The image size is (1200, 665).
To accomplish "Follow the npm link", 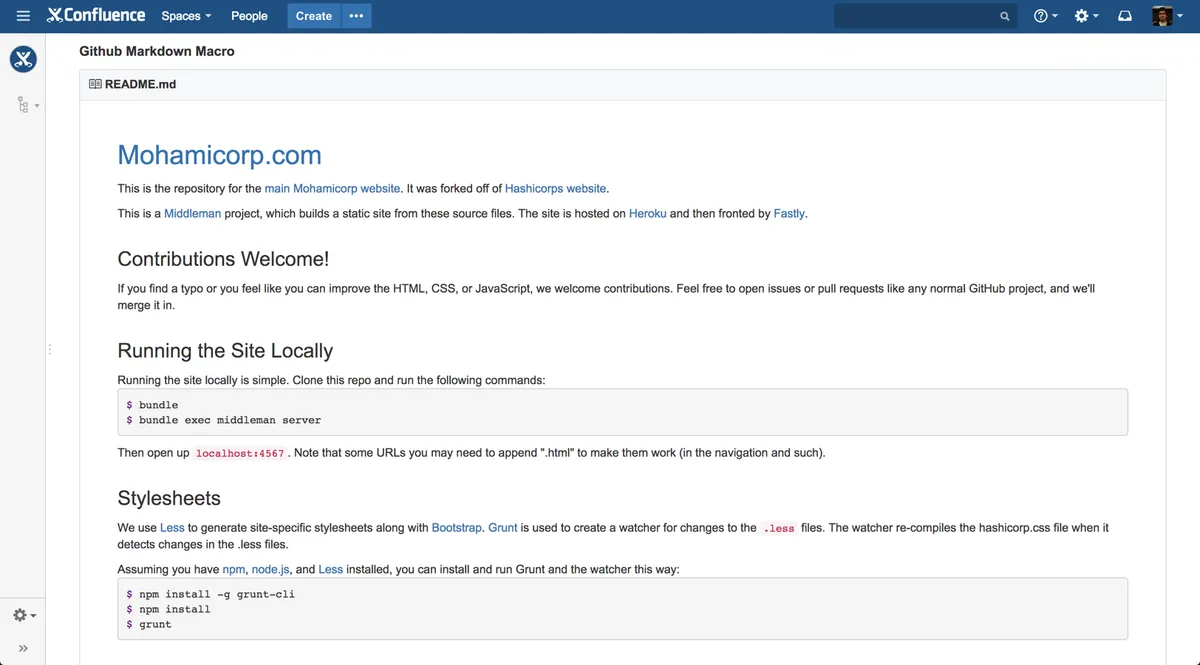I will coord(234,569).
